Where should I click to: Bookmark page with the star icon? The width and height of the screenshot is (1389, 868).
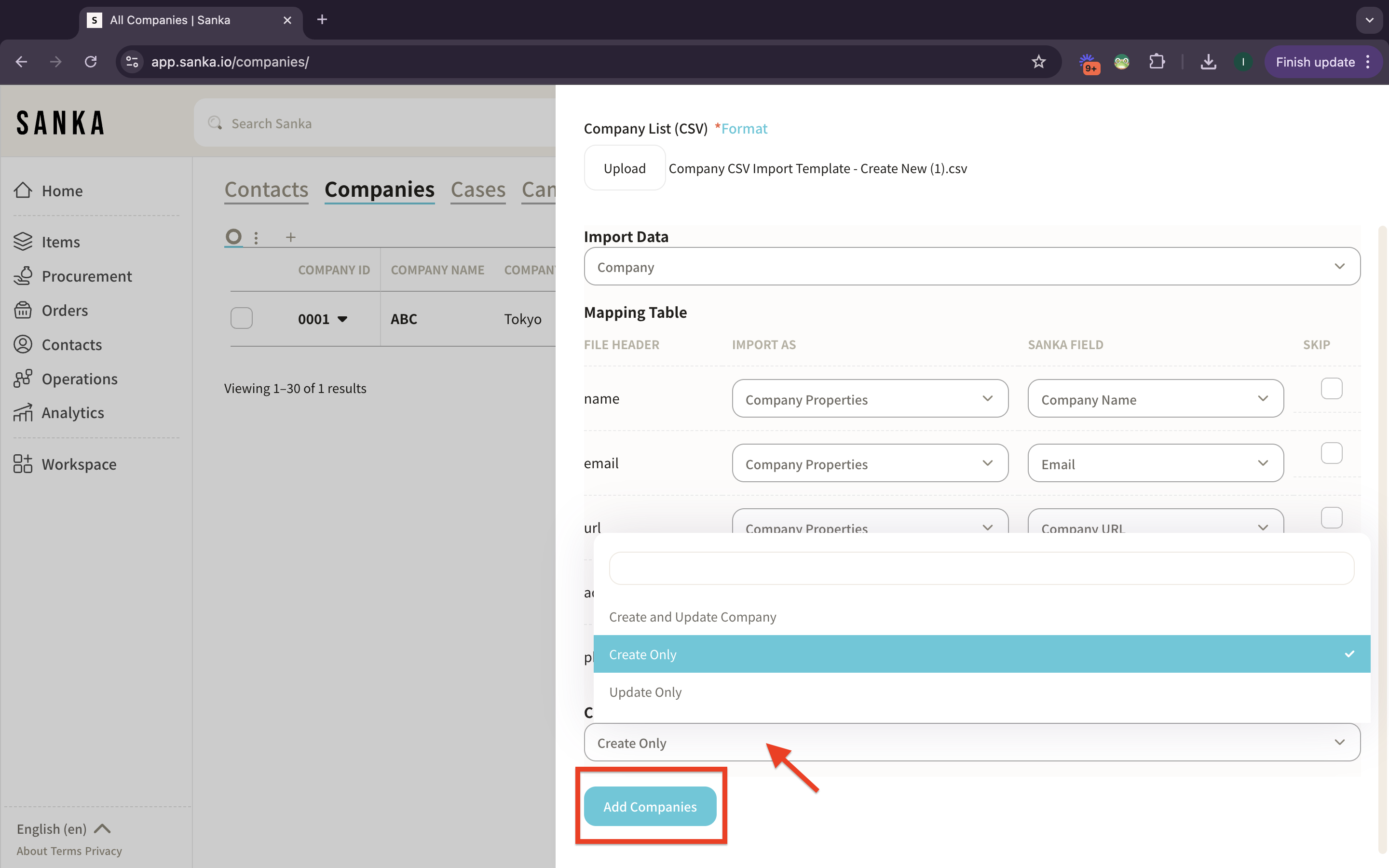[1038, 62]
